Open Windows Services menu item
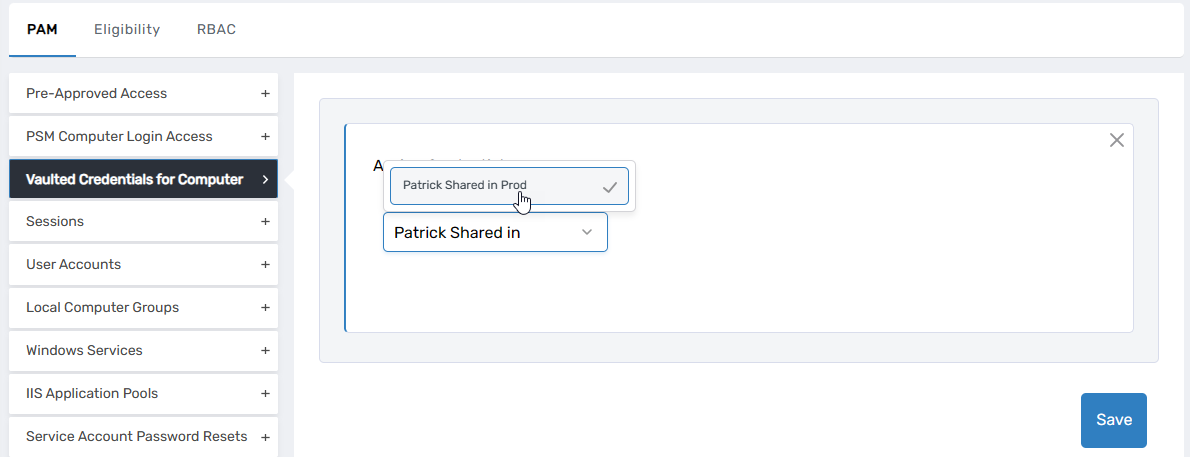Viewport: 1190px width, 457px height. pos(84,351)
